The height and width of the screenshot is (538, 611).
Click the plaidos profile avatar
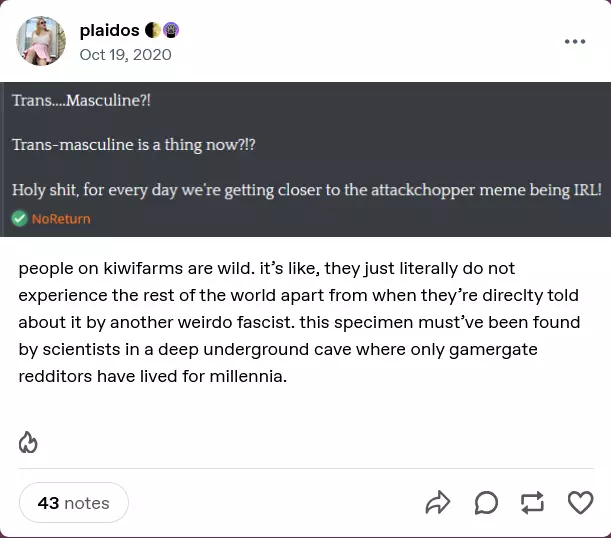click(x=43, y=42)
